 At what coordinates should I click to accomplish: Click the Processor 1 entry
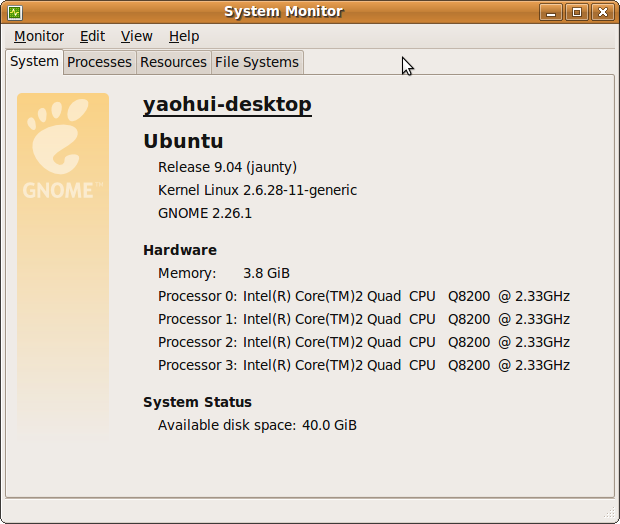[x=364, y=319]
